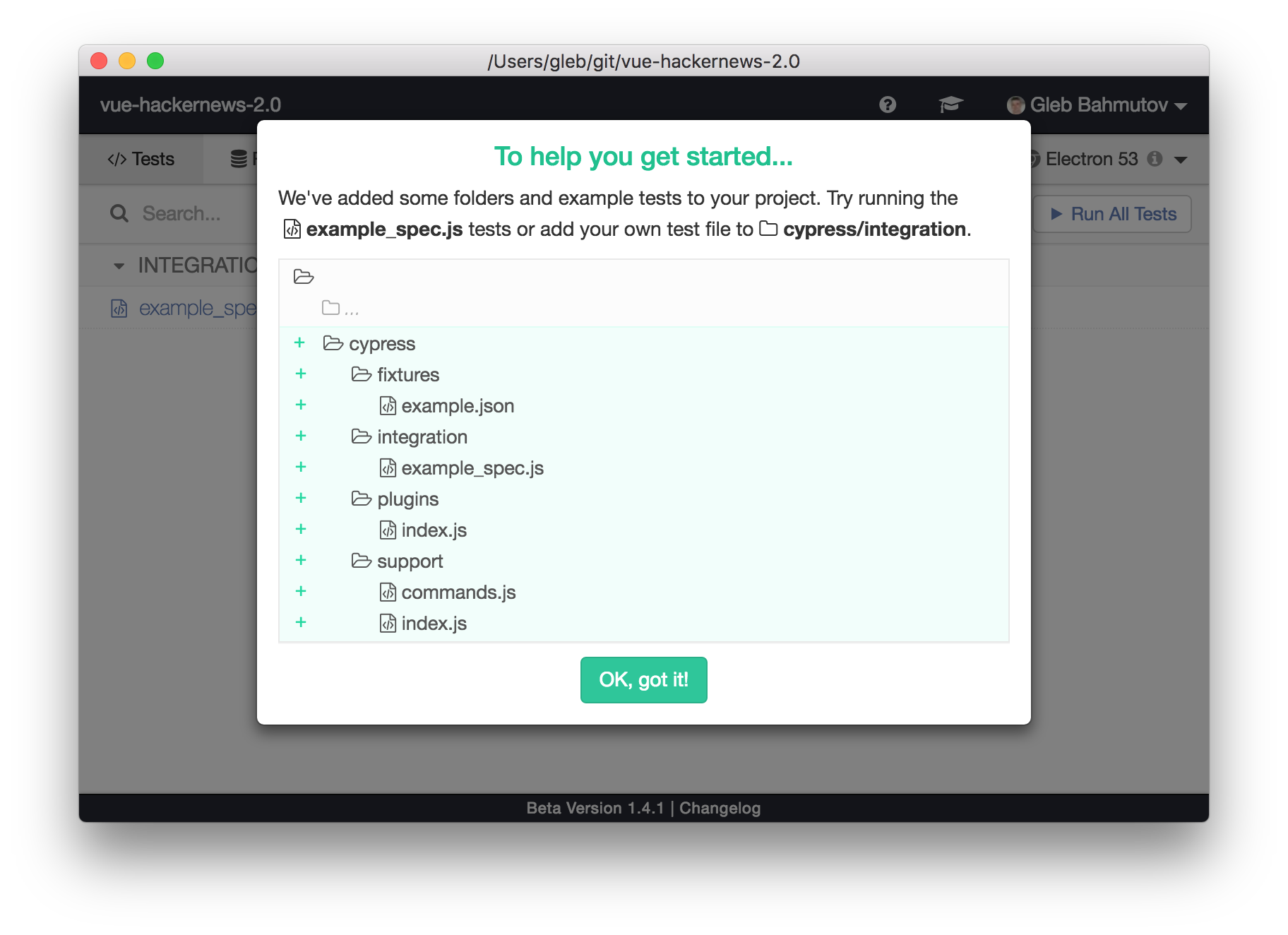1288x935 pixels.
Task: Click the window title path text
Action: tap(643, 61)
